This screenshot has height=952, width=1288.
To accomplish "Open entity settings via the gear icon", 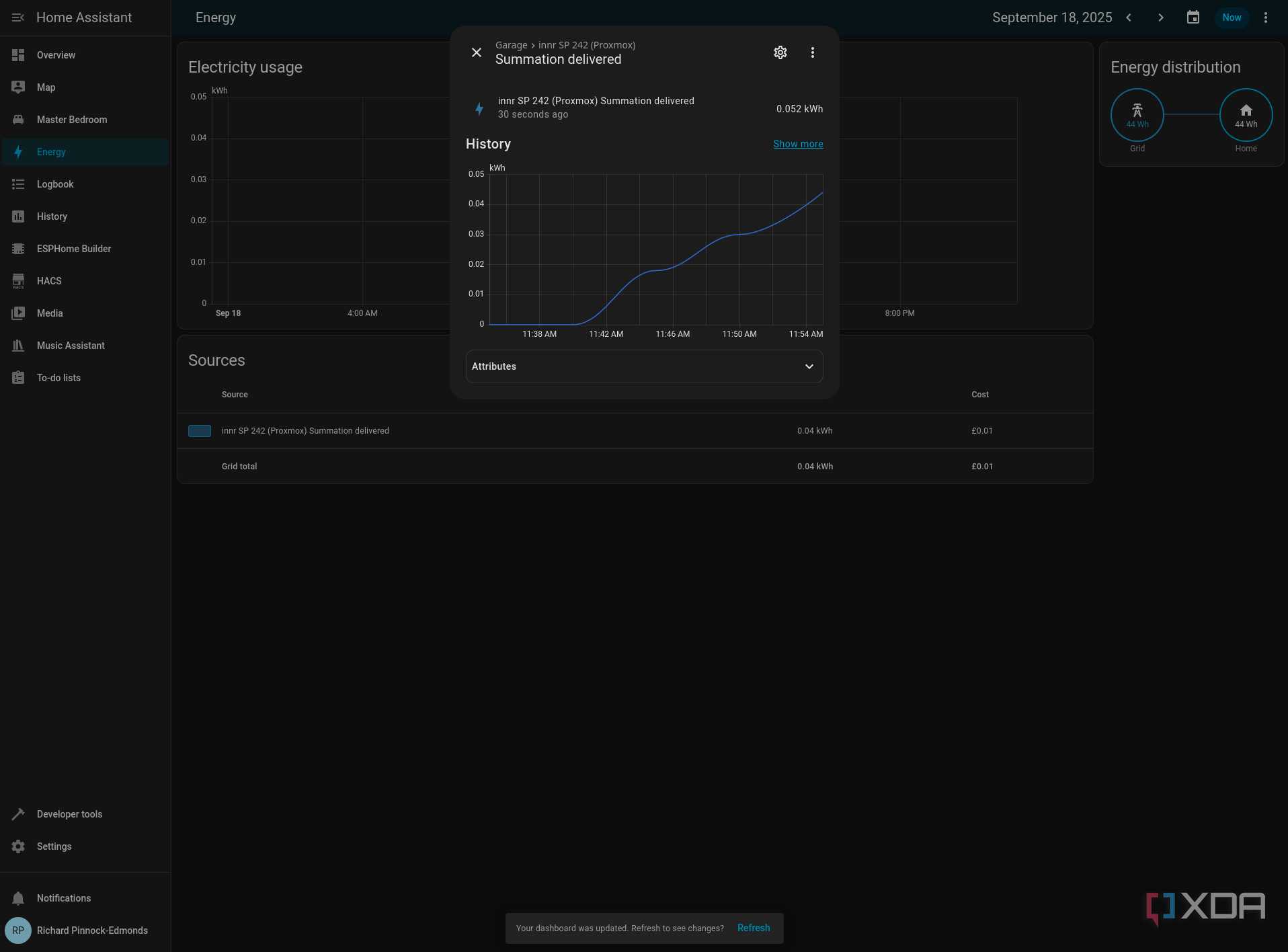I will pyautogui.click(x=780, y=52).
